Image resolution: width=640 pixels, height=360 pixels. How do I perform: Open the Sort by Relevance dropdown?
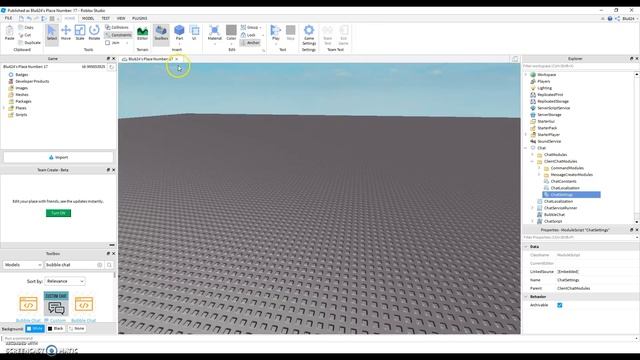click(65, 281)
